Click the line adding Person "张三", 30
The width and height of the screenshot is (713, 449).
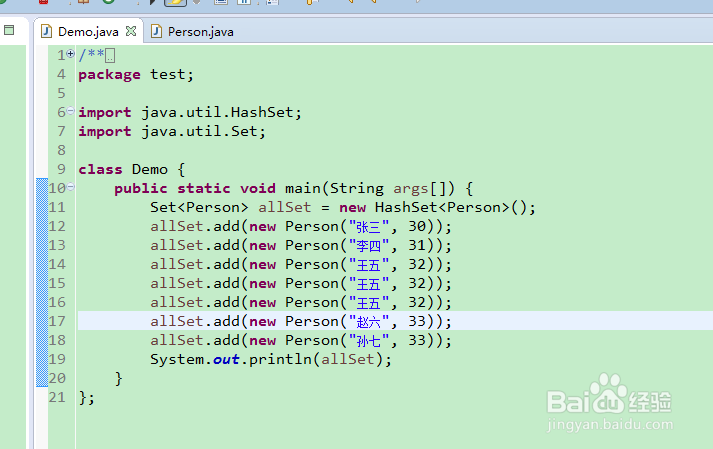point(301,227)
